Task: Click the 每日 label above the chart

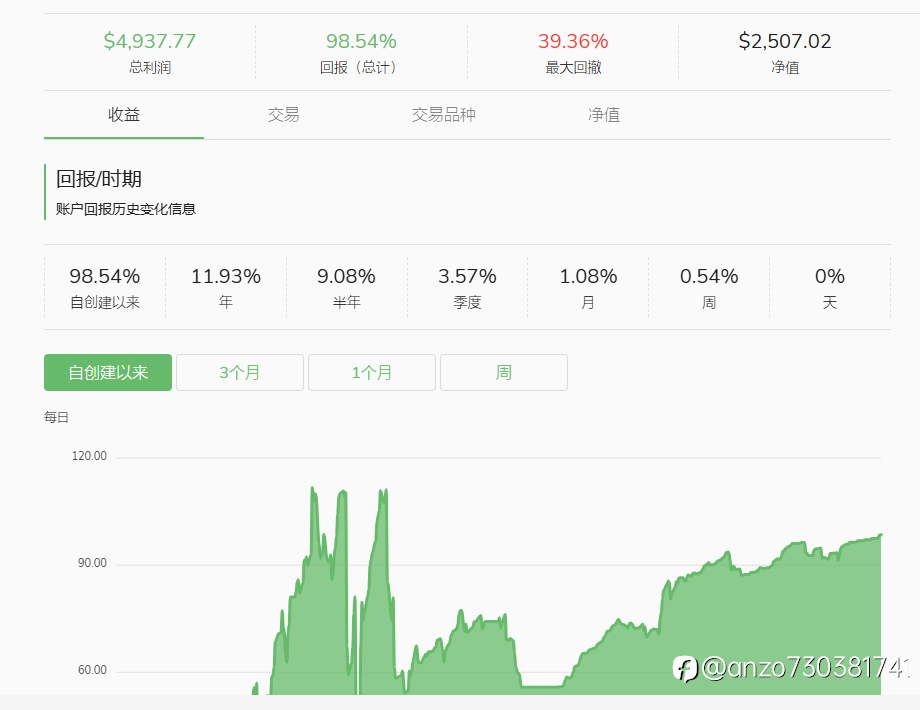Action: 57,418
